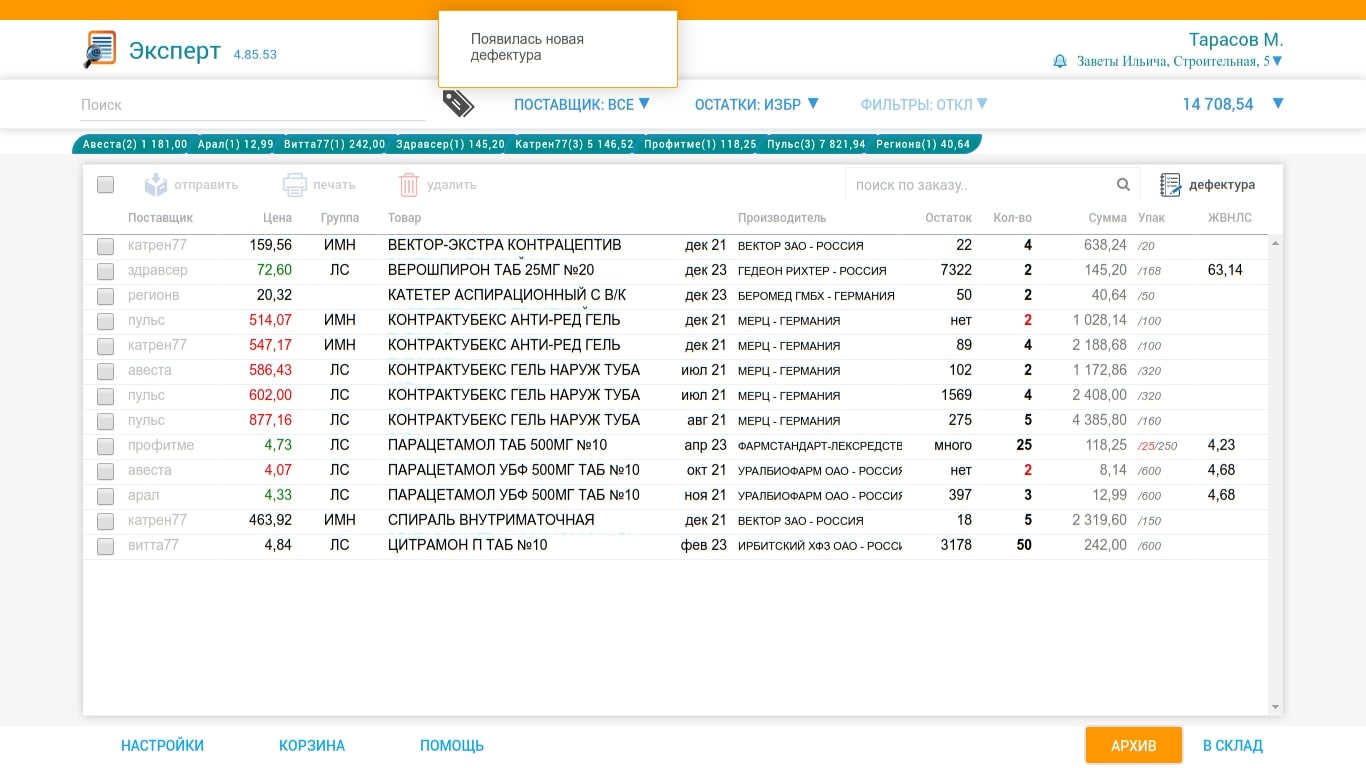1366x768 pixels.
Task: Click ИРБИТСКИЙ ХФЗ ОАО manufacturer cell
Action: tap(820, 546)
